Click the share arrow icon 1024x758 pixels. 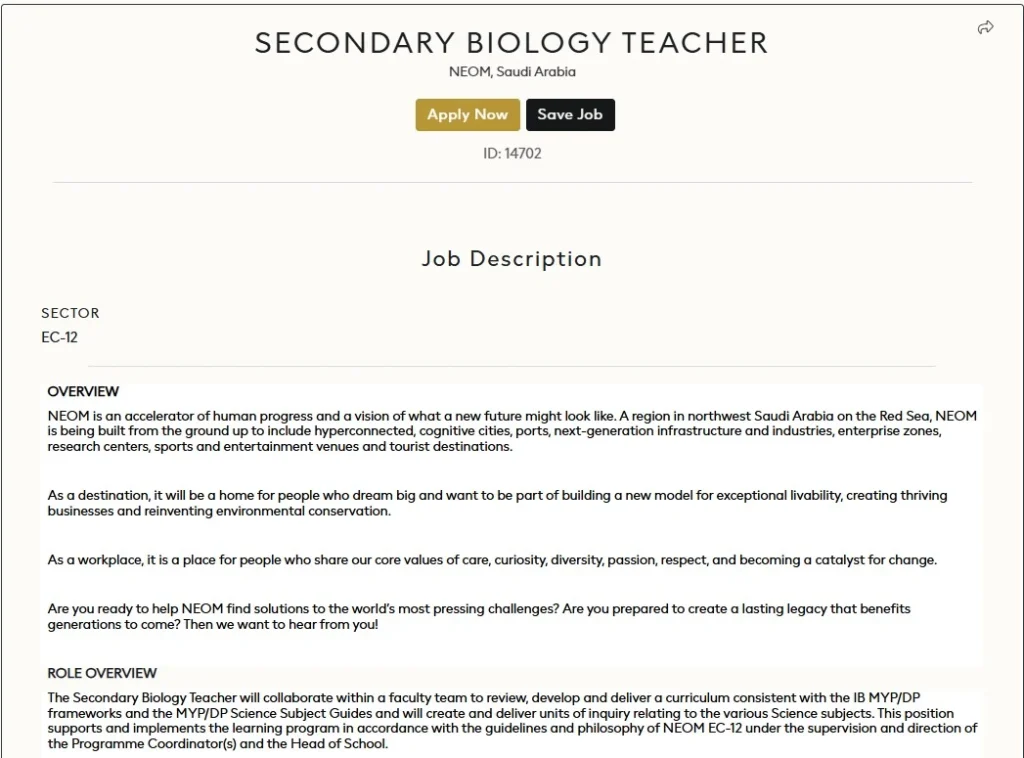click(985, 28)
